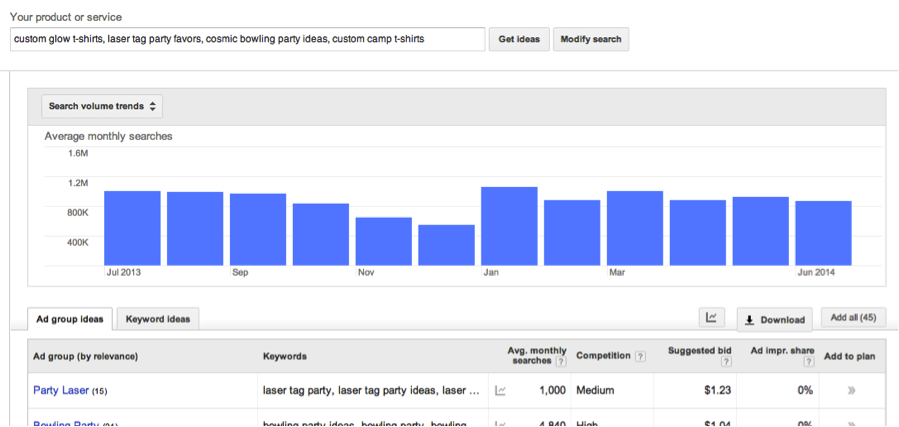Click the laser tag party keywords cell
The height and width of the screenshot is (427, 899).
[372, 390]
